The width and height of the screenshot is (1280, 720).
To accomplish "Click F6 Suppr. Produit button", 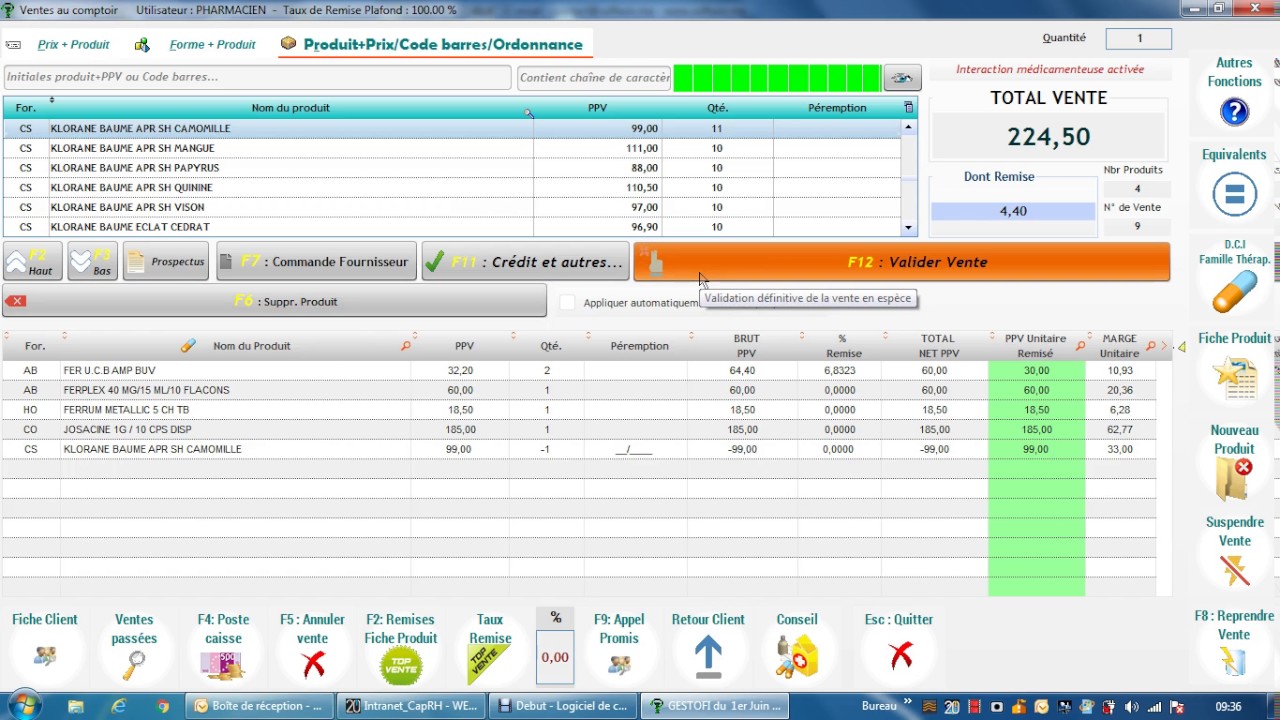I will (x=274, y=301).
